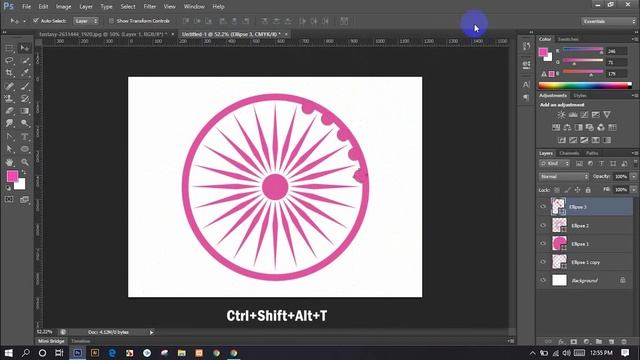Switch to the Styles tab

pos(580,96)
